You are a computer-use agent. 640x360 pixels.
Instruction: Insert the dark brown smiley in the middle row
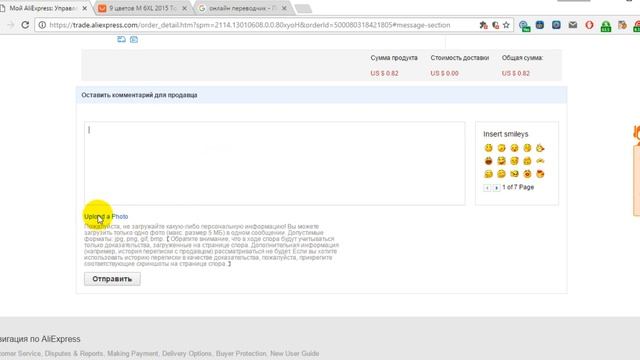pos(488,161)
